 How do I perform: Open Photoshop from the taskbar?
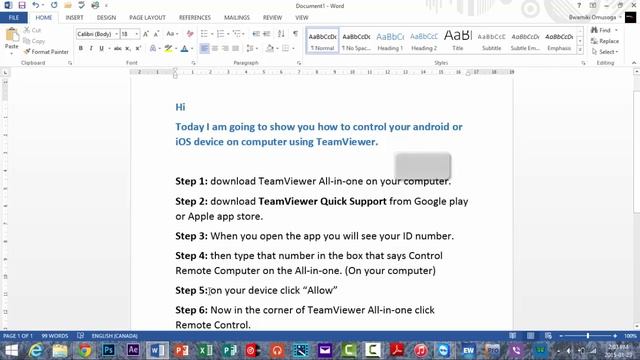tap(108, 350)
